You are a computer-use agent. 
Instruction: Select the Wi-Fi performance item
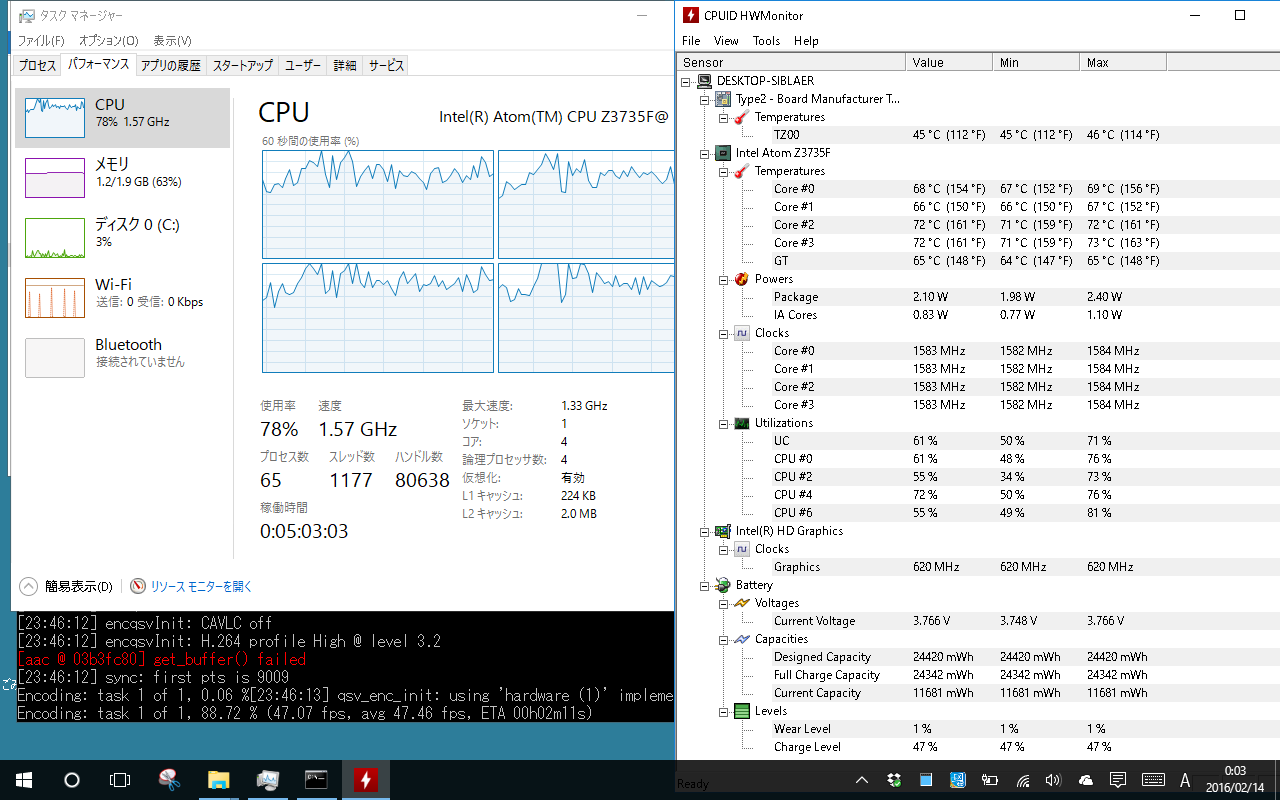pyautogui.click(x=123, y=298)
